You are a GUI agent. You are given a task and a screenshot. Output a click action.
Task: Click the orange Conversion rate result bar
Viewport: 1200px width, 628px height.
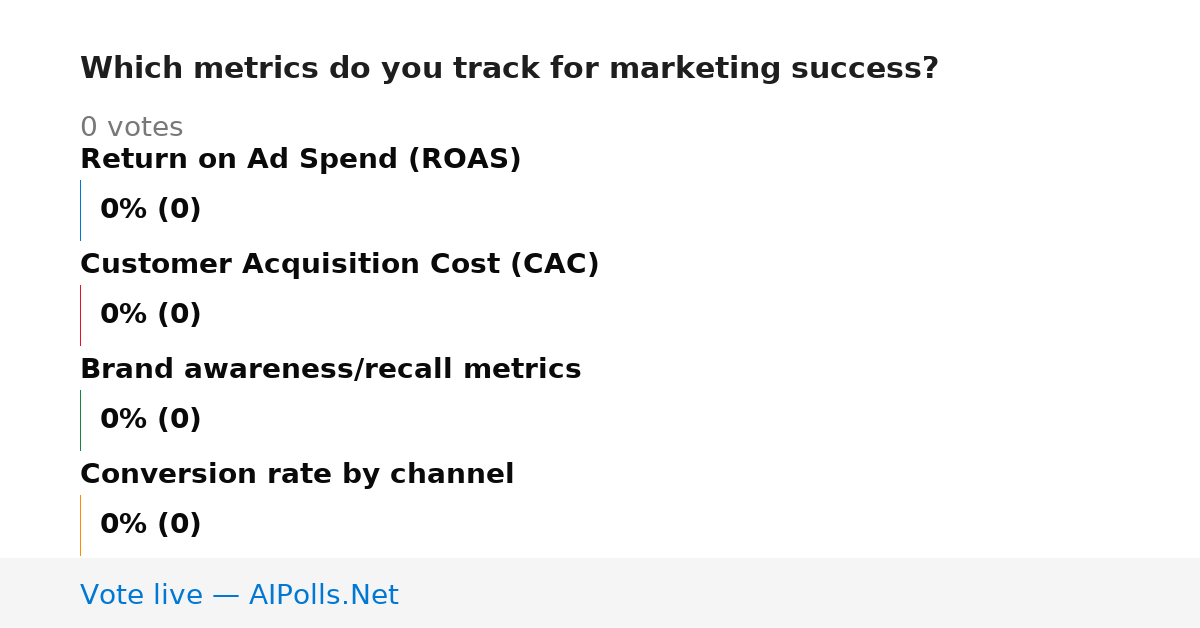coord(80,525)
